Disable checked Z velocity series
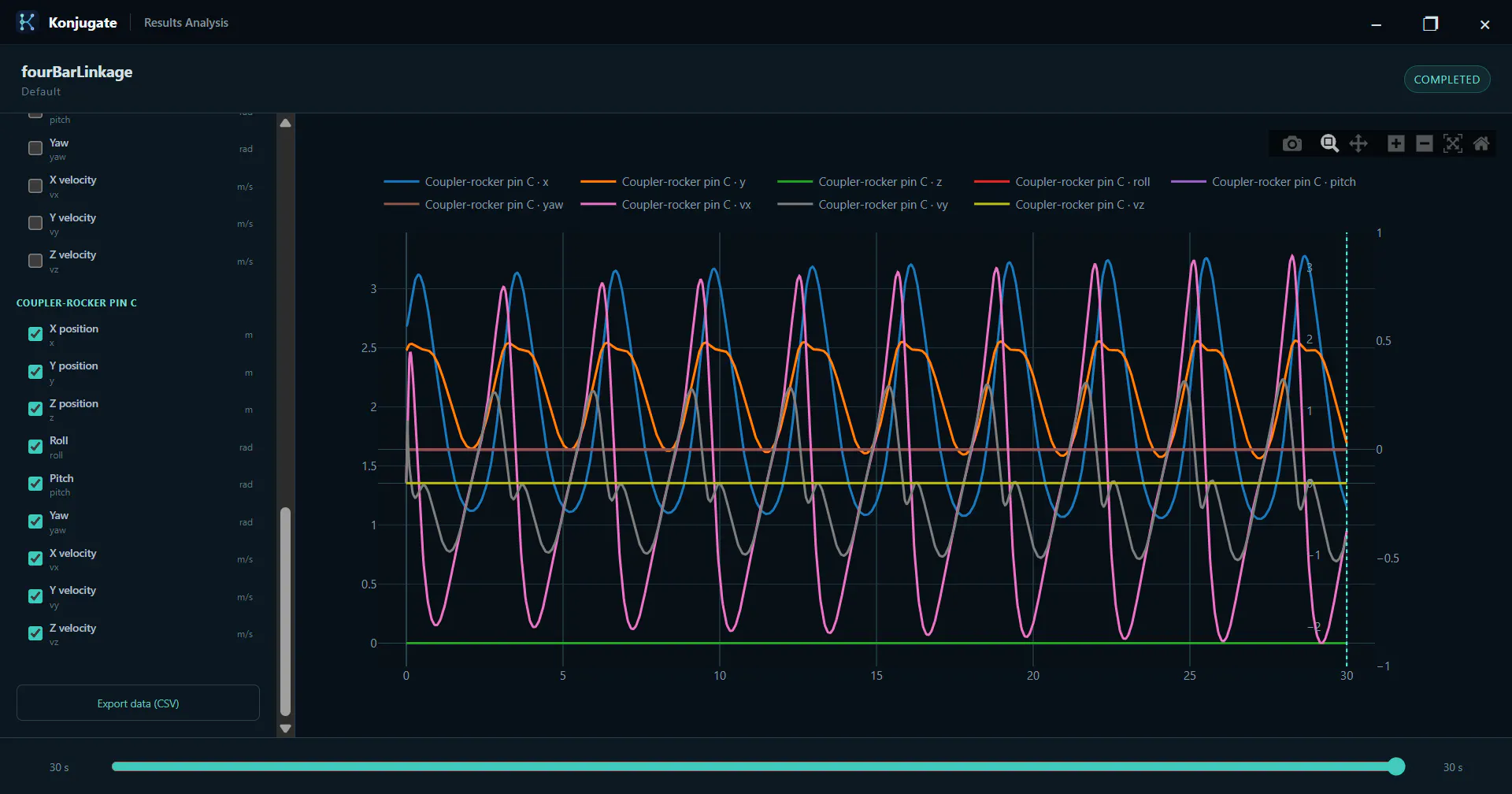The width and height of the screenshot is (1512, 794). pyautogui.click(x=35, y=633)
